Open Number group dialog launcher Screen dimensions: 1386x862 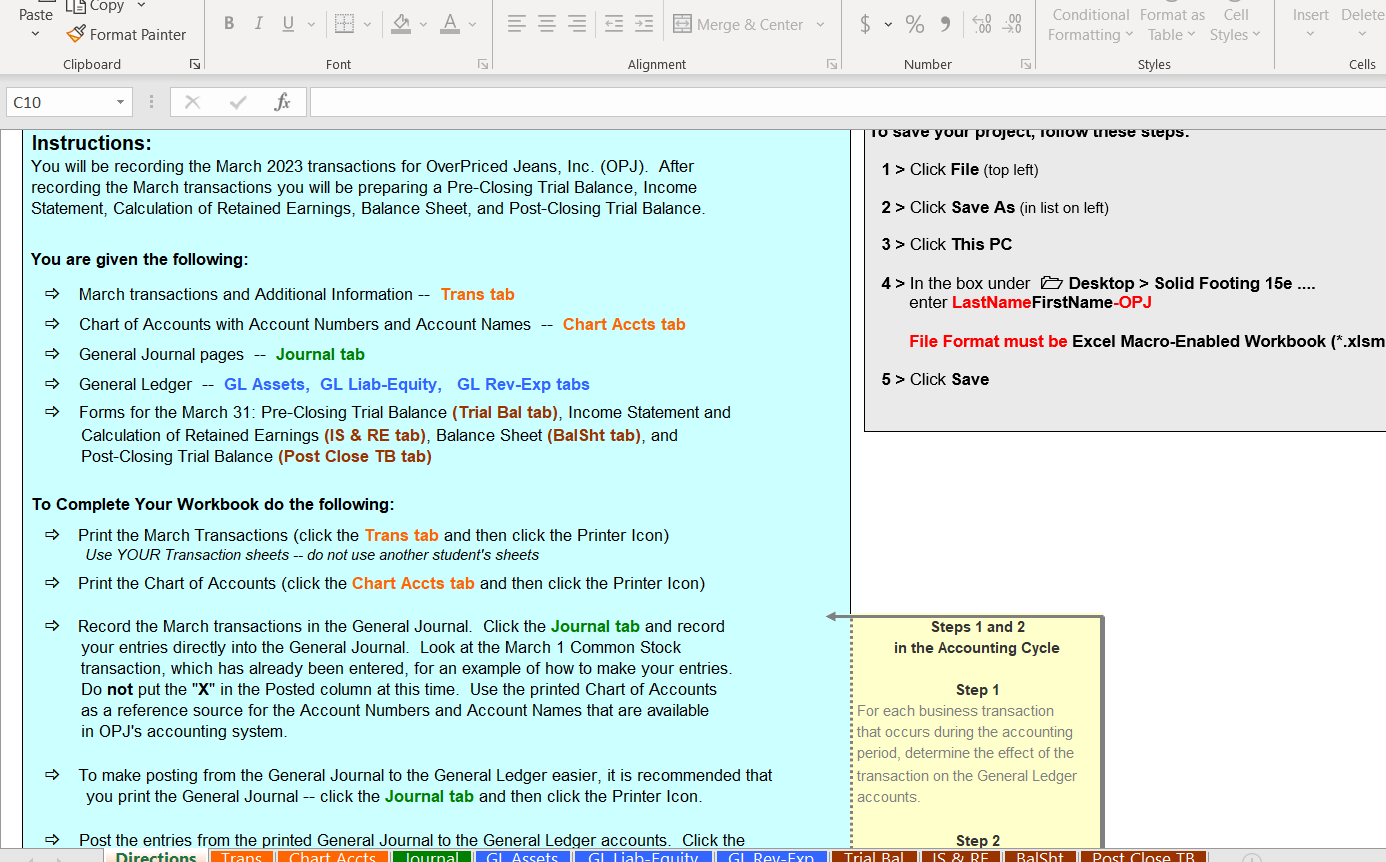click(x=1025, y=64)
